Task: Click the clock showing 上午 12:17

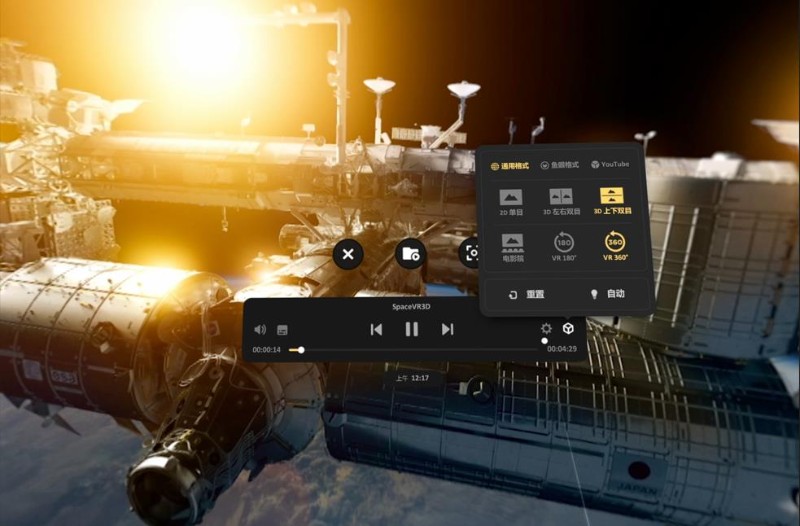Action: (x=412, y=378)
